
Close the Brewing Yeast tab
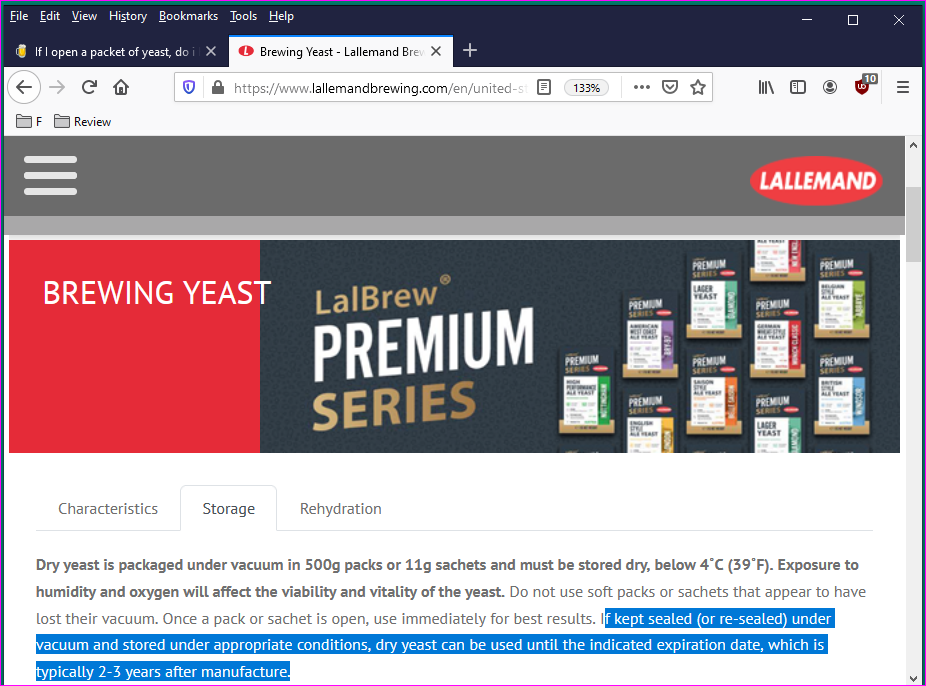click(436, 51)
